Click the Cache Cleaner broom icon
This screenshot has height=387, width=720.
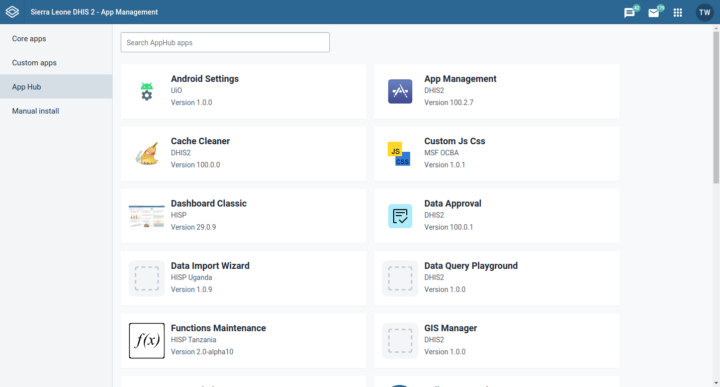(147, 154)
